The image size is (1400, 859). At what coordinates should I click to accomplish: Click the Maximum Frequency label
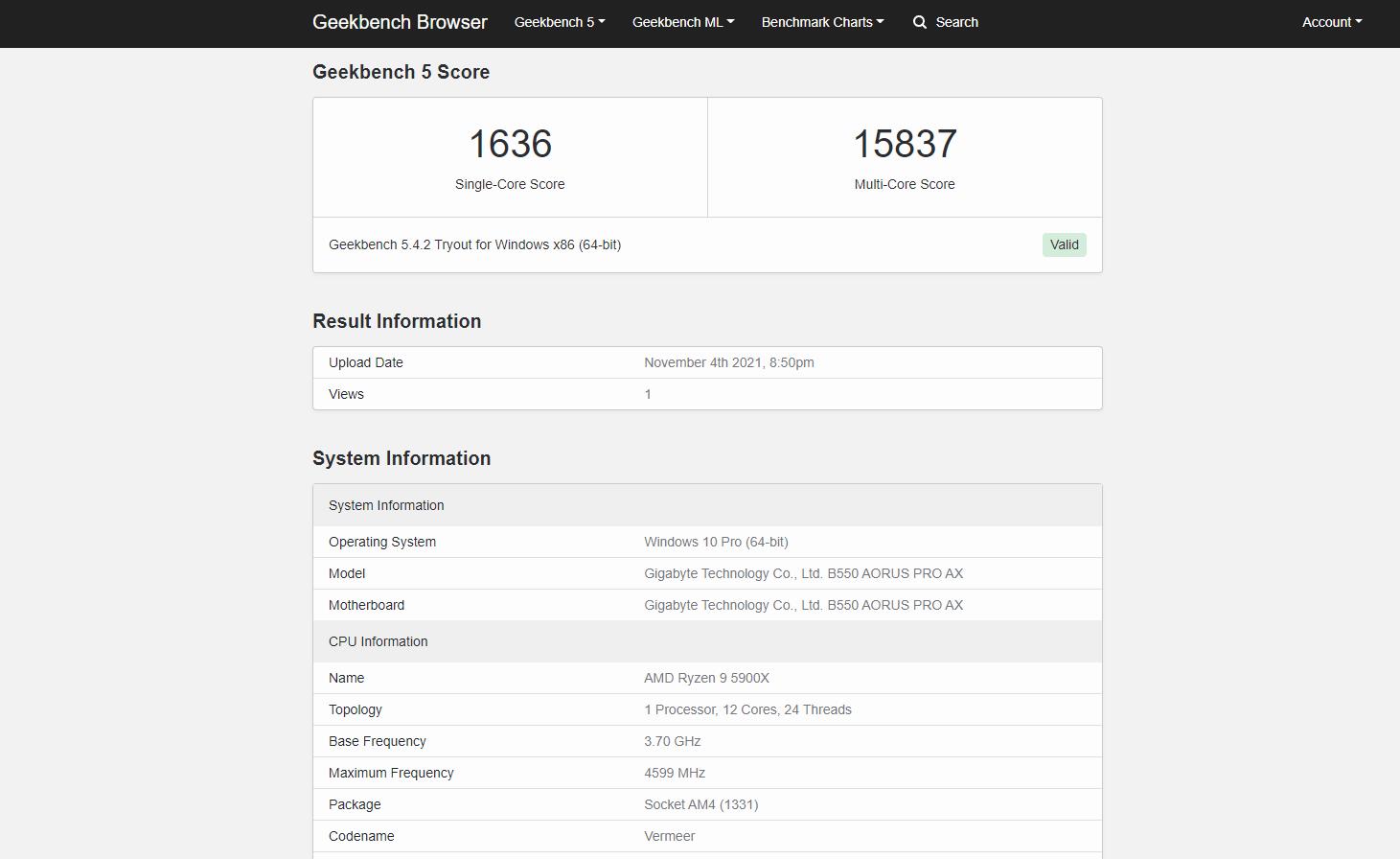tap(391, 773)
